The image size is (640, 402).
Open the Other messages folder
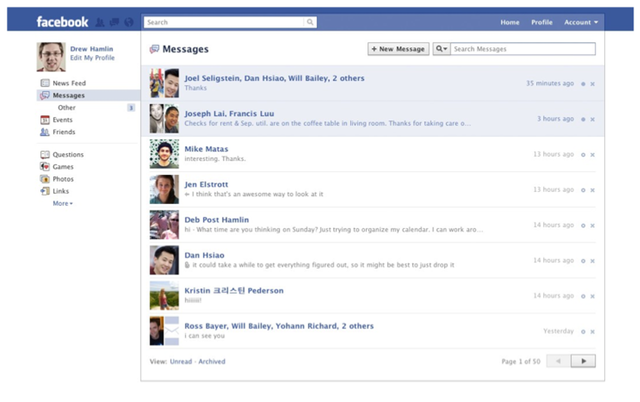[67, 108]
